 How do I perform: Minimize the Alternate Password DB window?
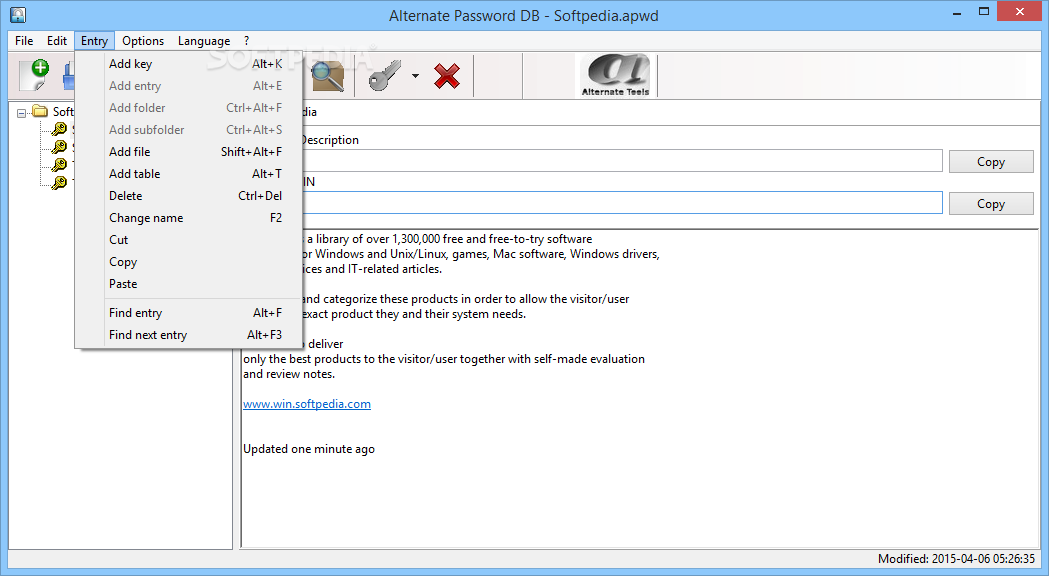[957, 13]
